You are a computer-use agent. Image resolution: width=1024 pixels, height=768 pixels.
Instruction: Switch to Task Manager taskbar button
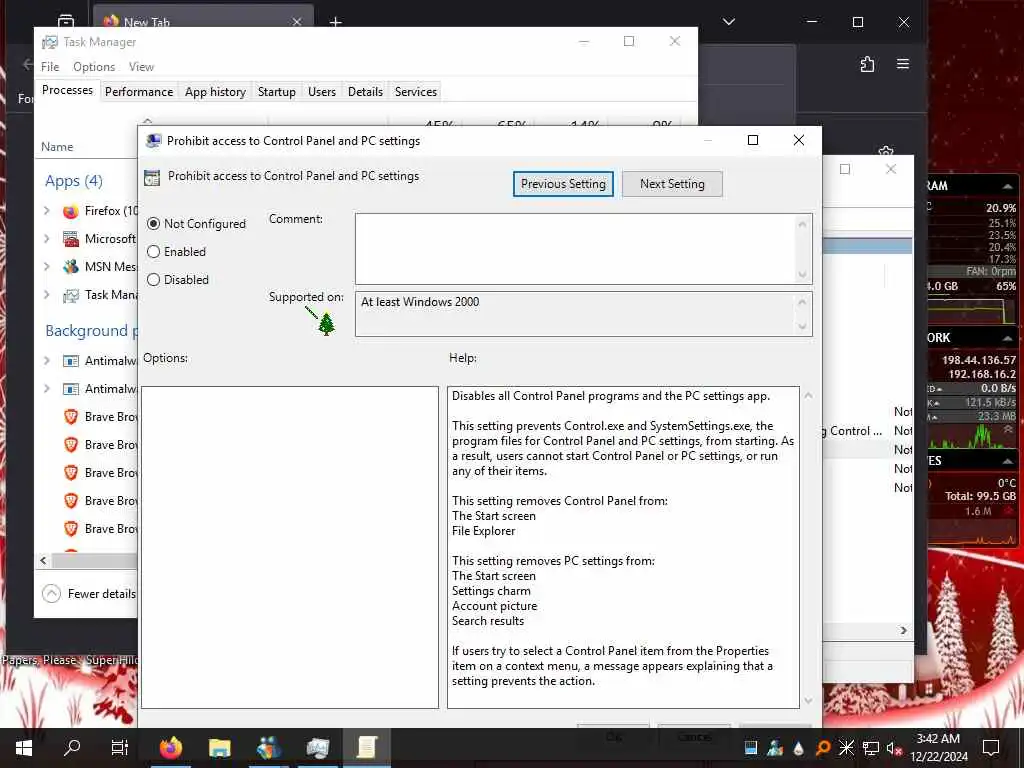[318, 748]
